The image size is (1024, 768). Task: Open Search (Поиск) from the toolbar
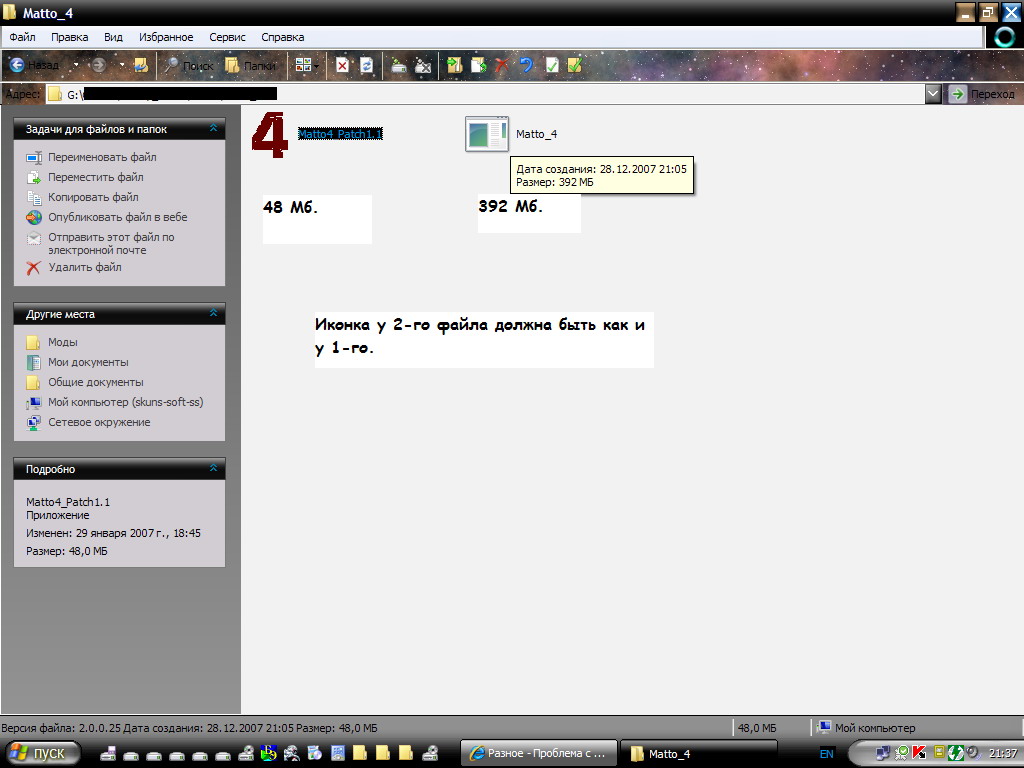point(189,65)
